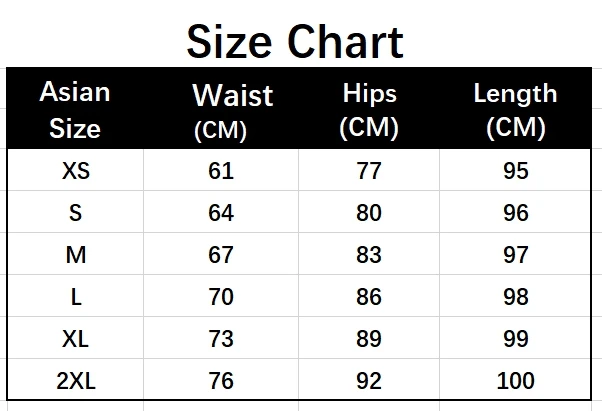This screenshot has height=411, width=602.
Task: Click the 2XL size row label
Action: point(75,380)
